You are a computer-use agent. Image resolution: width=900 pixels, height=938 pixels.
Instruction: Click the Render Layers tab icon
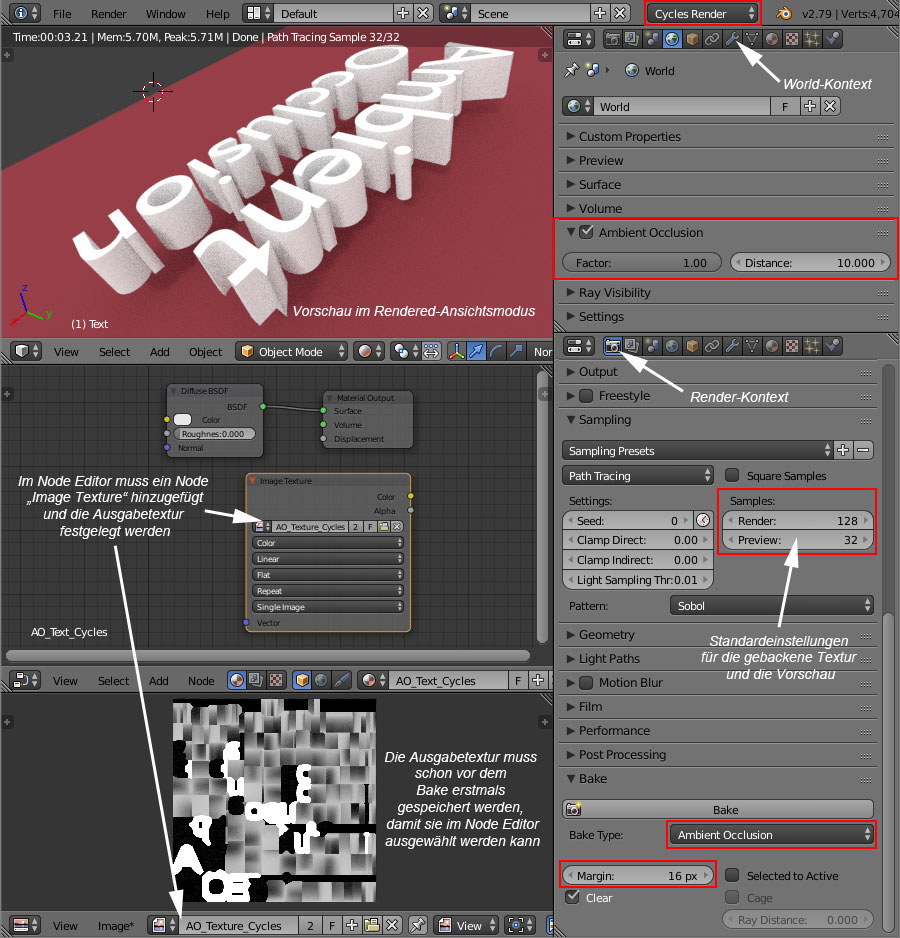tap(632, 39)
